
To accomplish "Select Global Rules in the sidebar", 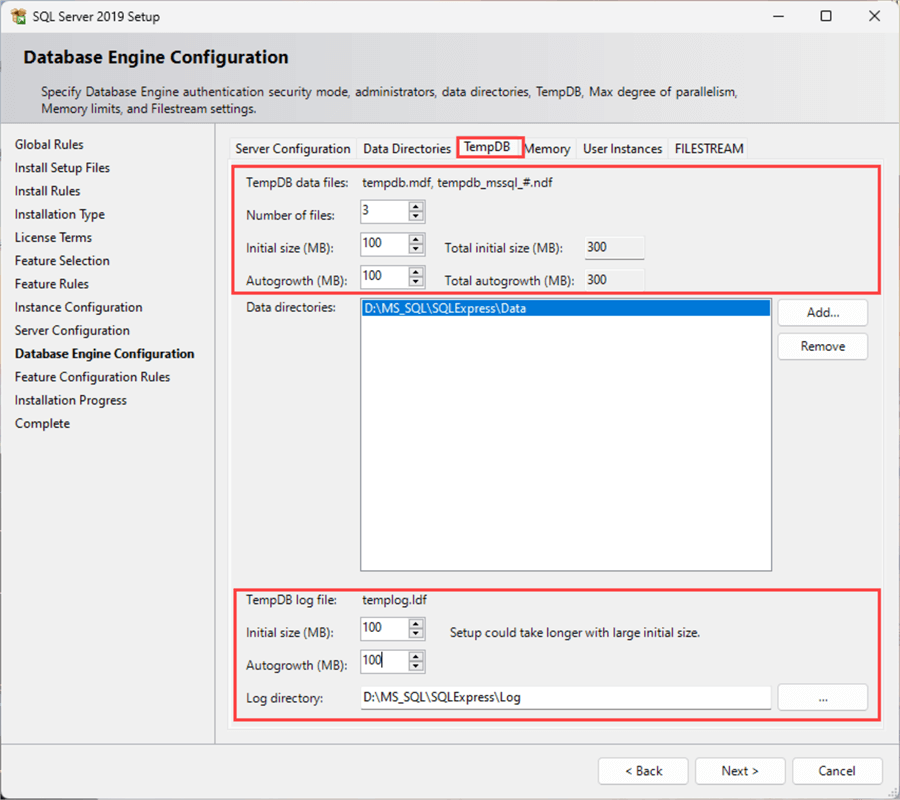I will (49, 145).
